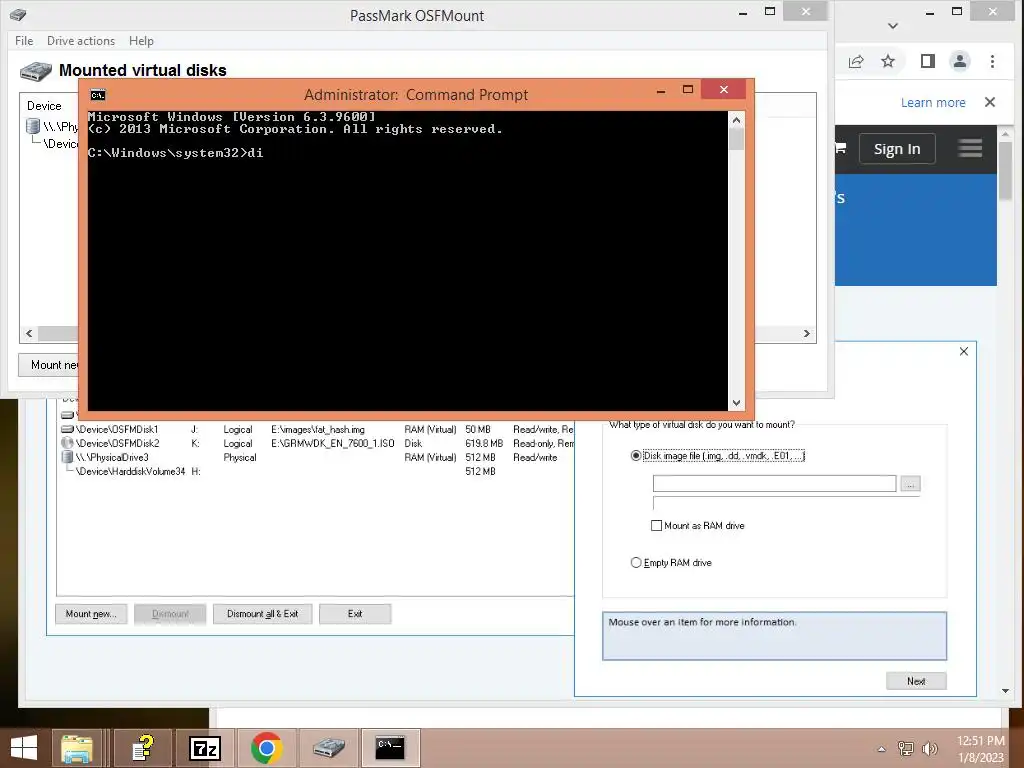1024x768 pixels.
Task: Click the Mount new button in OSFMount window
Action: (x=50, y=365)
